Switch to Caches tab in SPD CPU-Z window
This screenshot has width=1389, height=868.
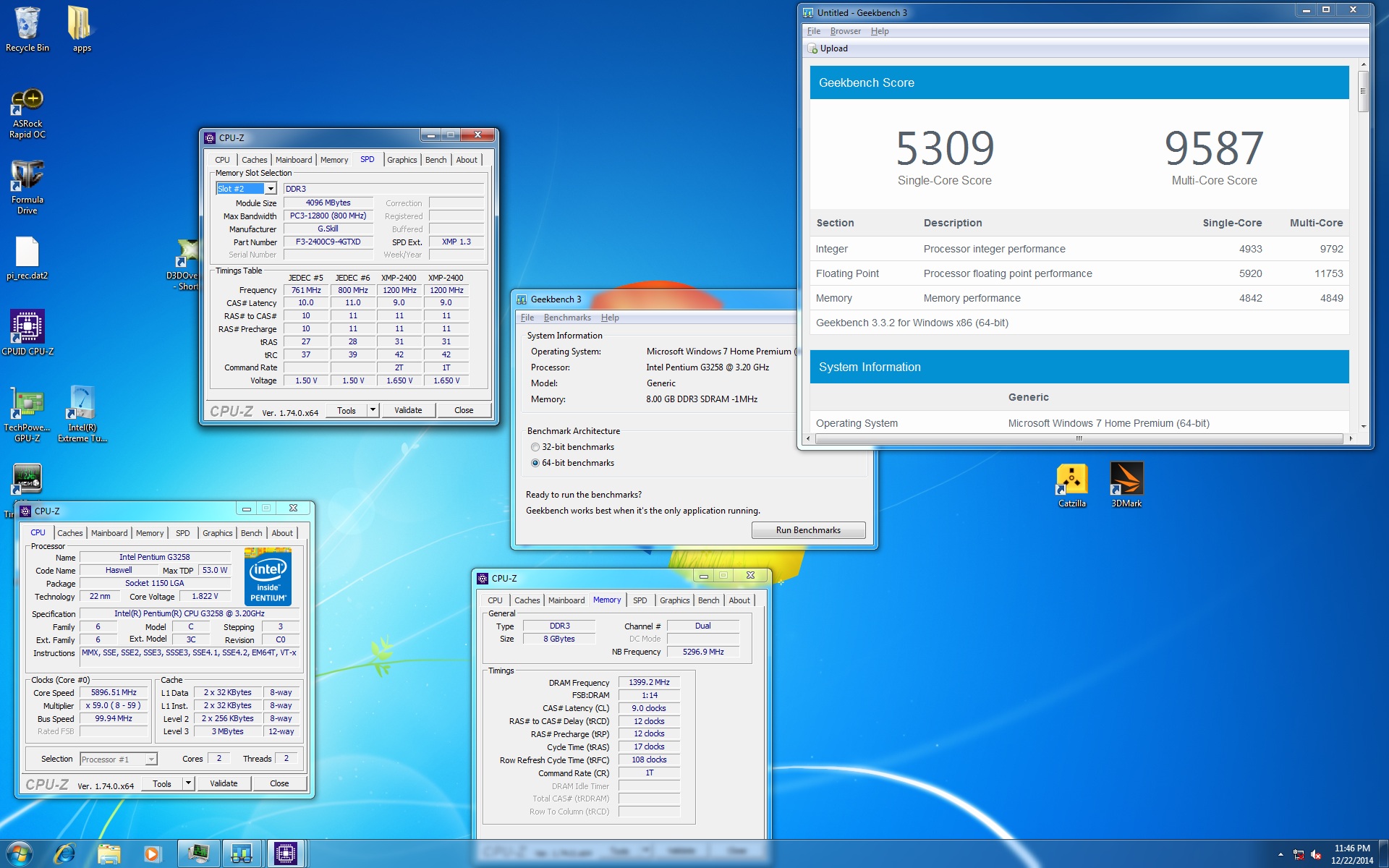tap(254, 160)
